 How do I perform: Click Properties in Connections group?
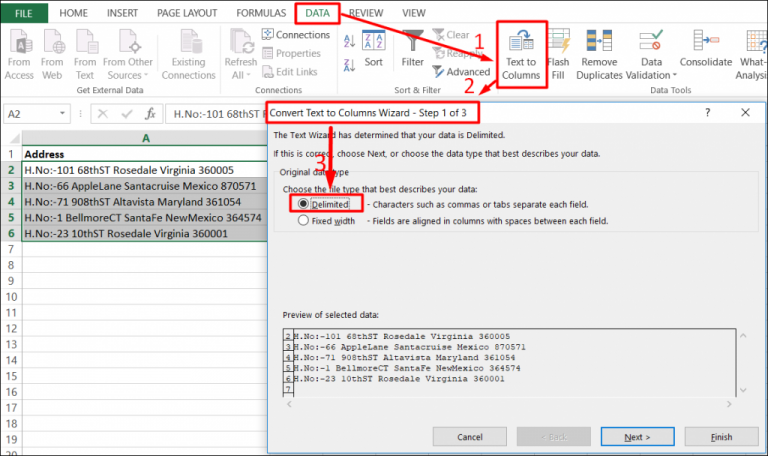click(x=291, y=53)
